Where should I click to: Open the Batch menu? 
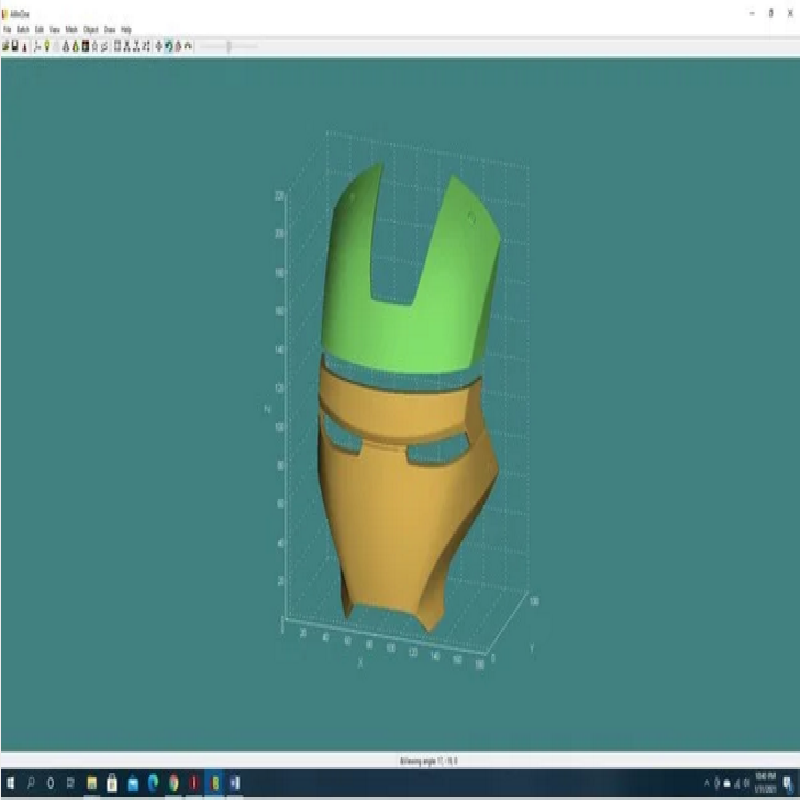pos(22,30)
